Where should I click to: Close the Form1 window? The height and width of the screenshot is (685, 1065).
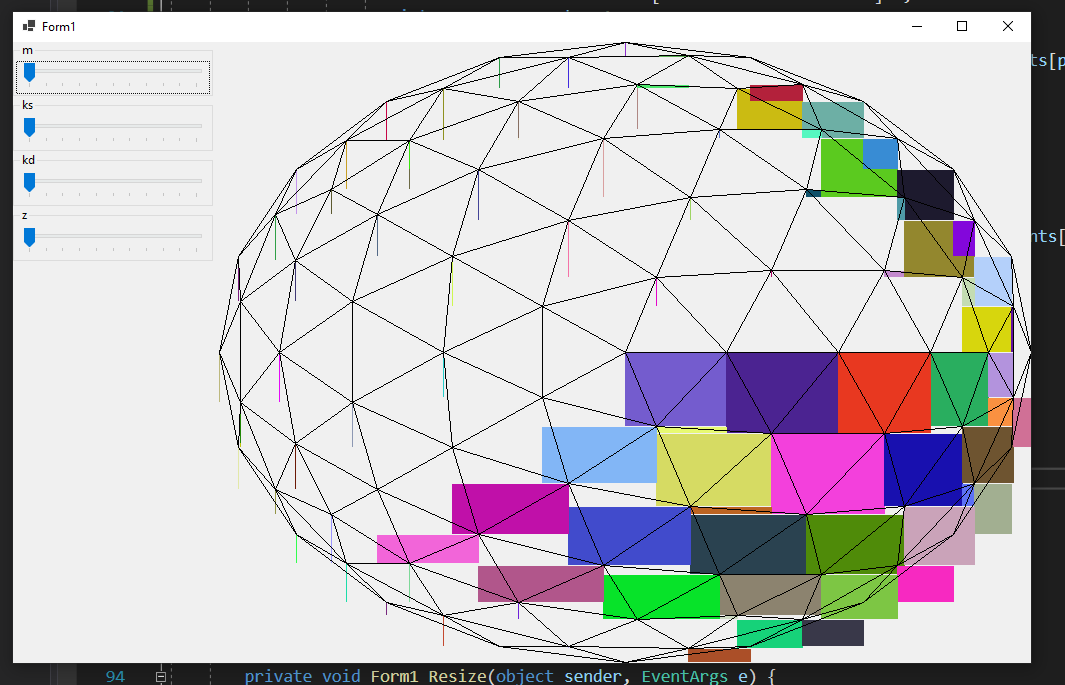point(1007,26)
